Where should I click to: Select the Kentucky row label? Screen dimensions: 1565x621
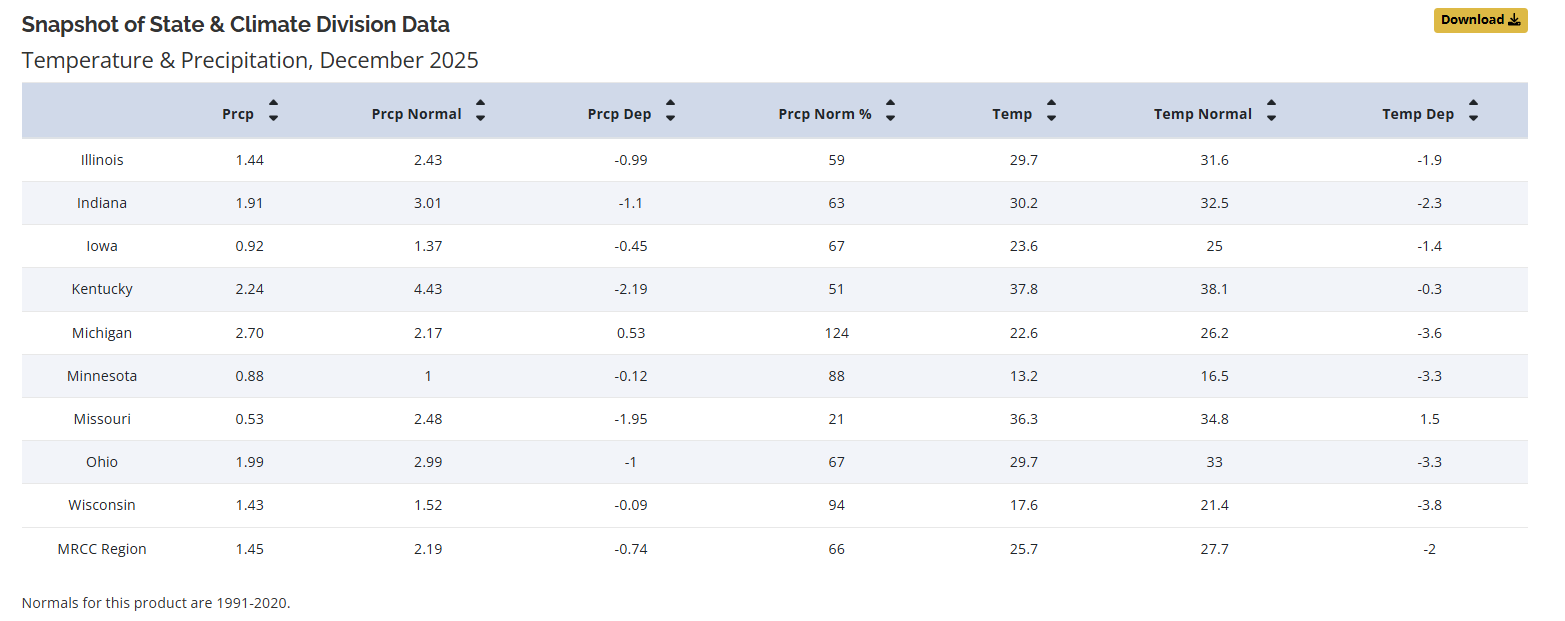click(102, 289)
